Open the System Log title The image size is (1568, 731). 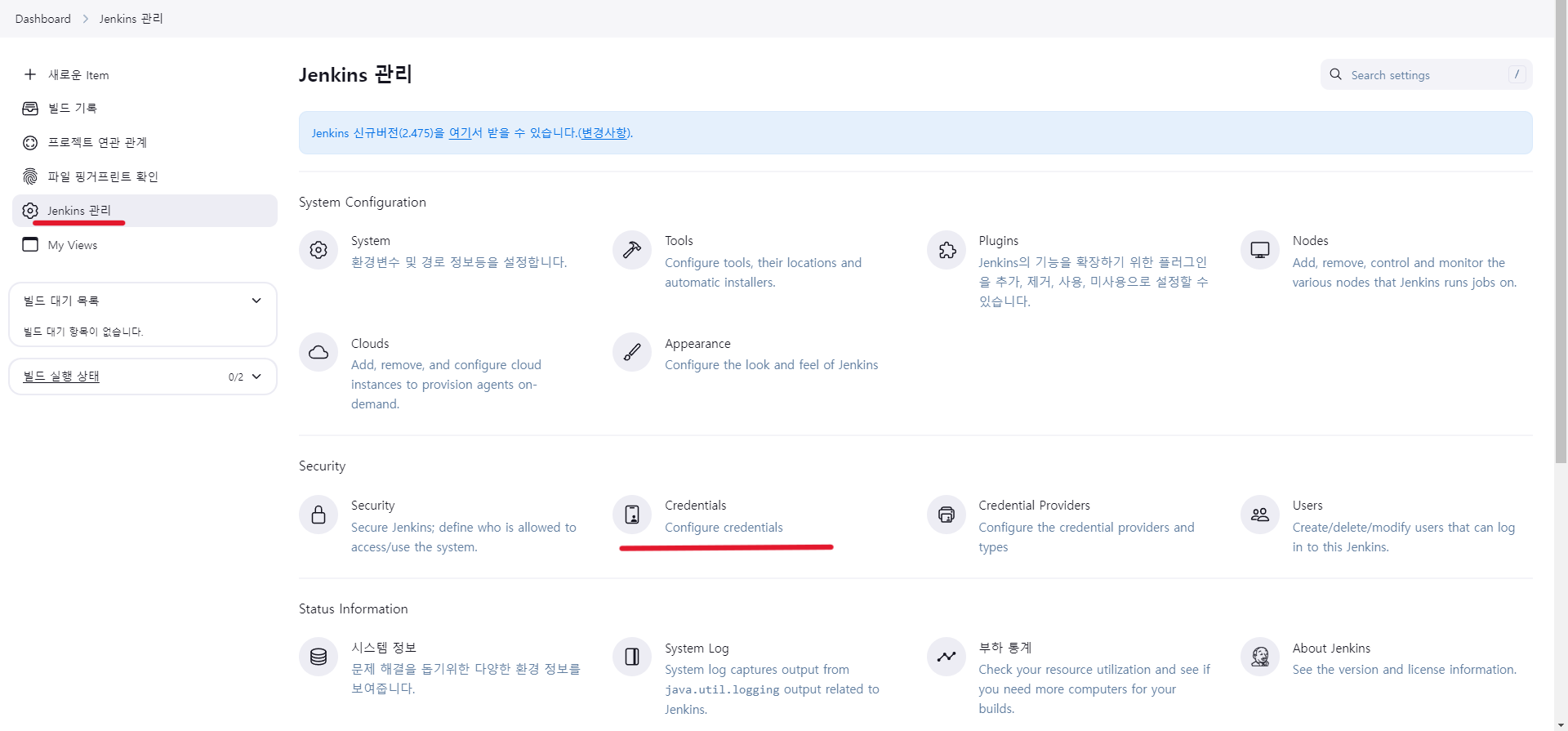[x=697, y=649]
